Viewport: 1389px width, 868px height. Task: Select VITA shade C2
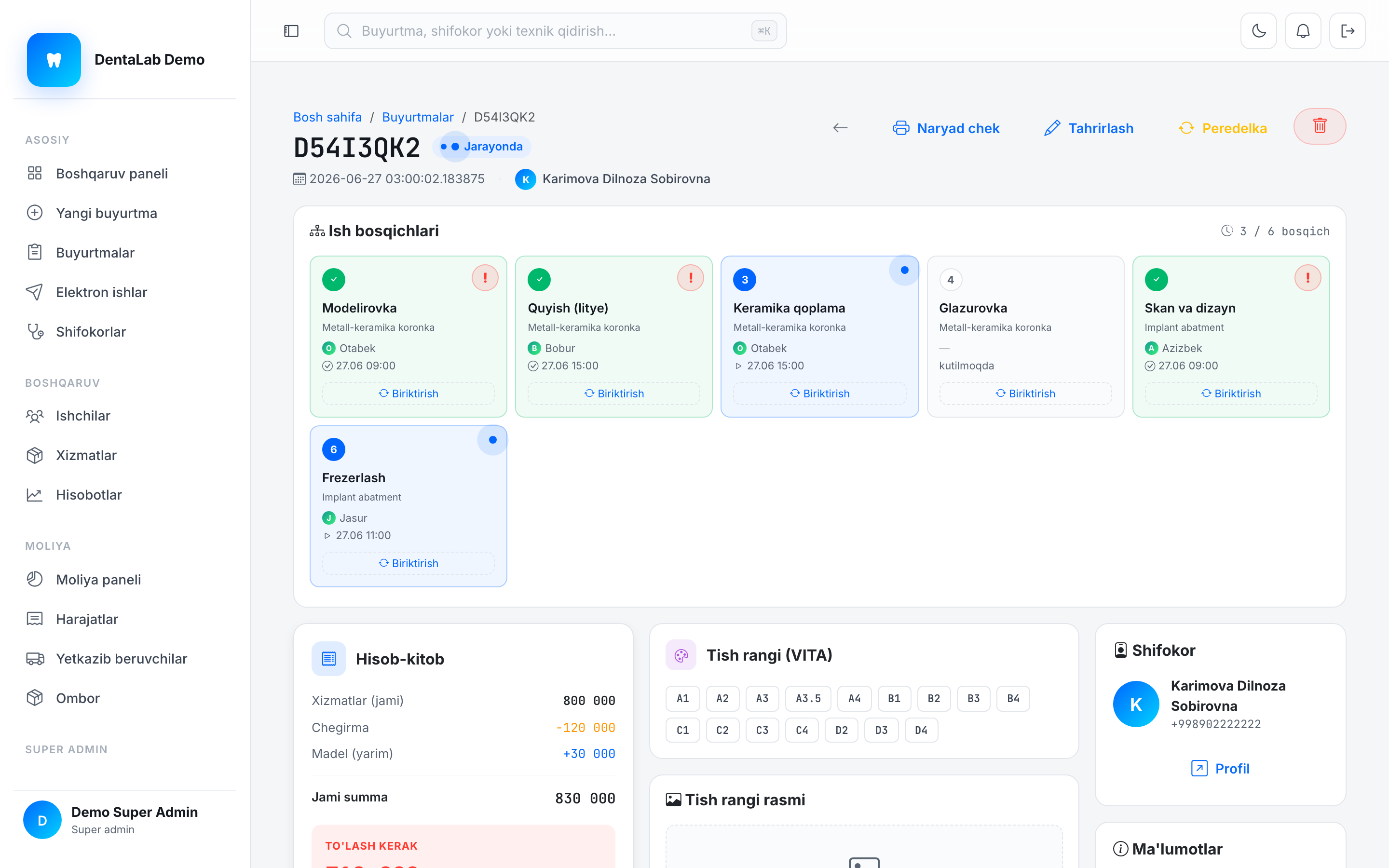(722, 730)
